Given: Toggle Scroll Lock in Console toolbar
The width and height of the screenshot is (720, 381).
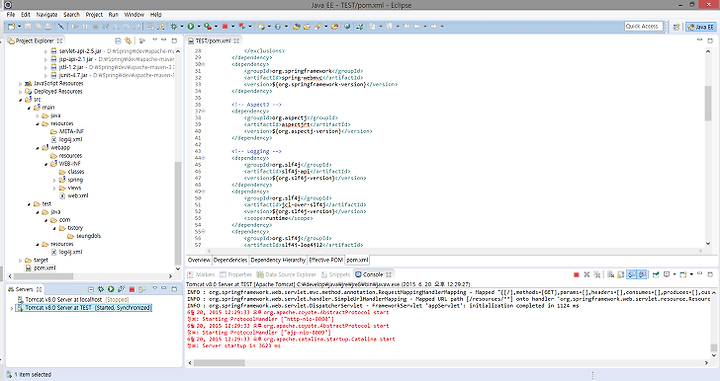Looking at the screenshot, I should click(x=620, y=275).
